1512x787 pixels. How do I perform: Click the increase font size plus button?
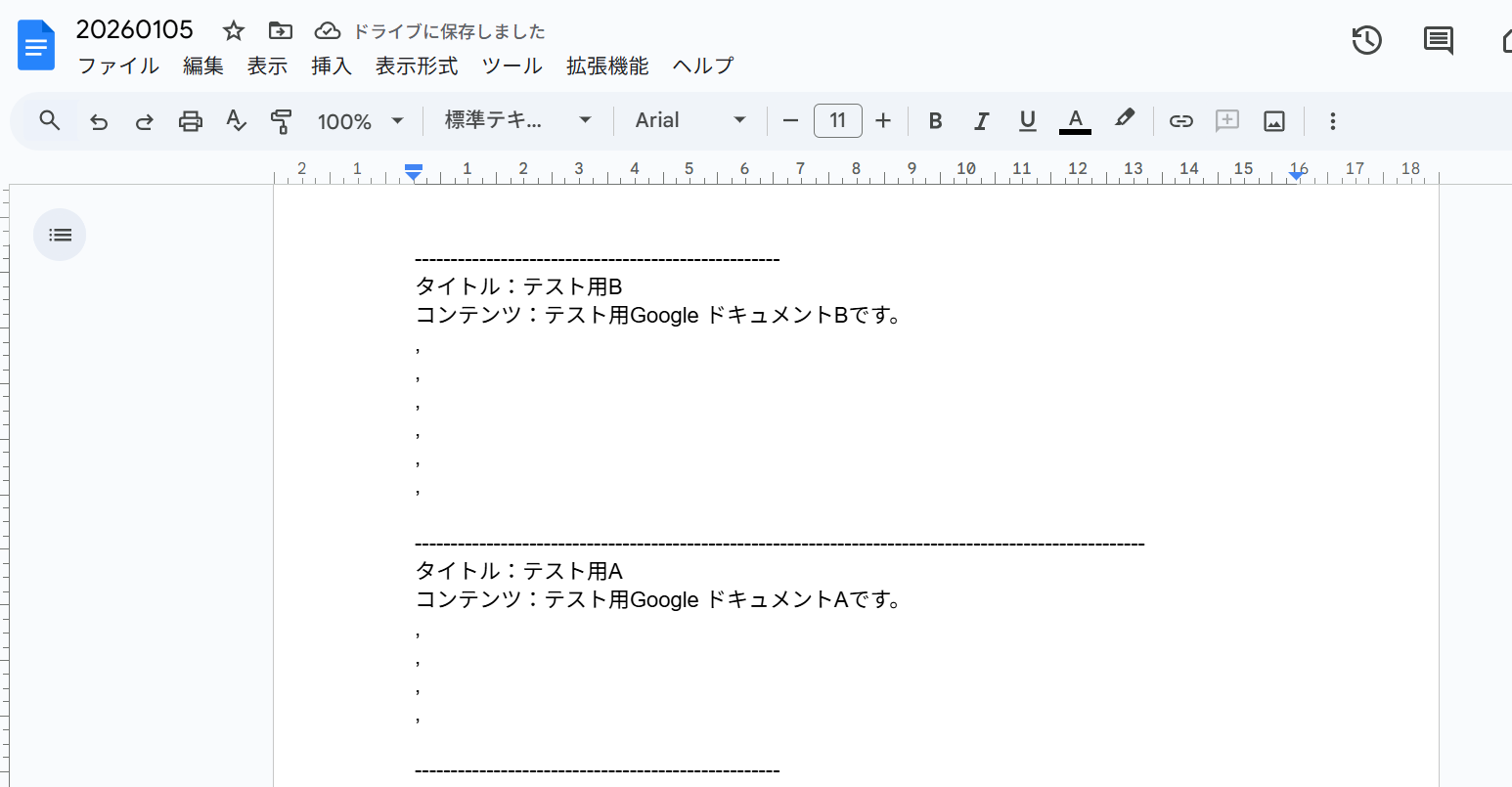[x=883, y=120]
